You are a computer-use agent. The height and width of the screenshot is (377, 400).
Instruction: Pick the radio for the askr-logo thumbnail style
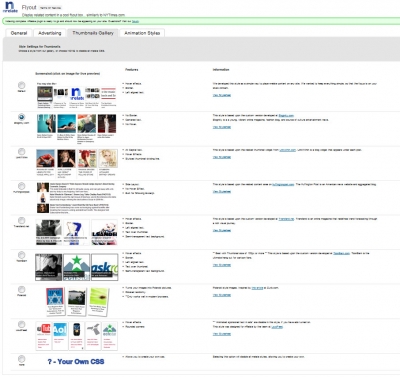(21, 255)
